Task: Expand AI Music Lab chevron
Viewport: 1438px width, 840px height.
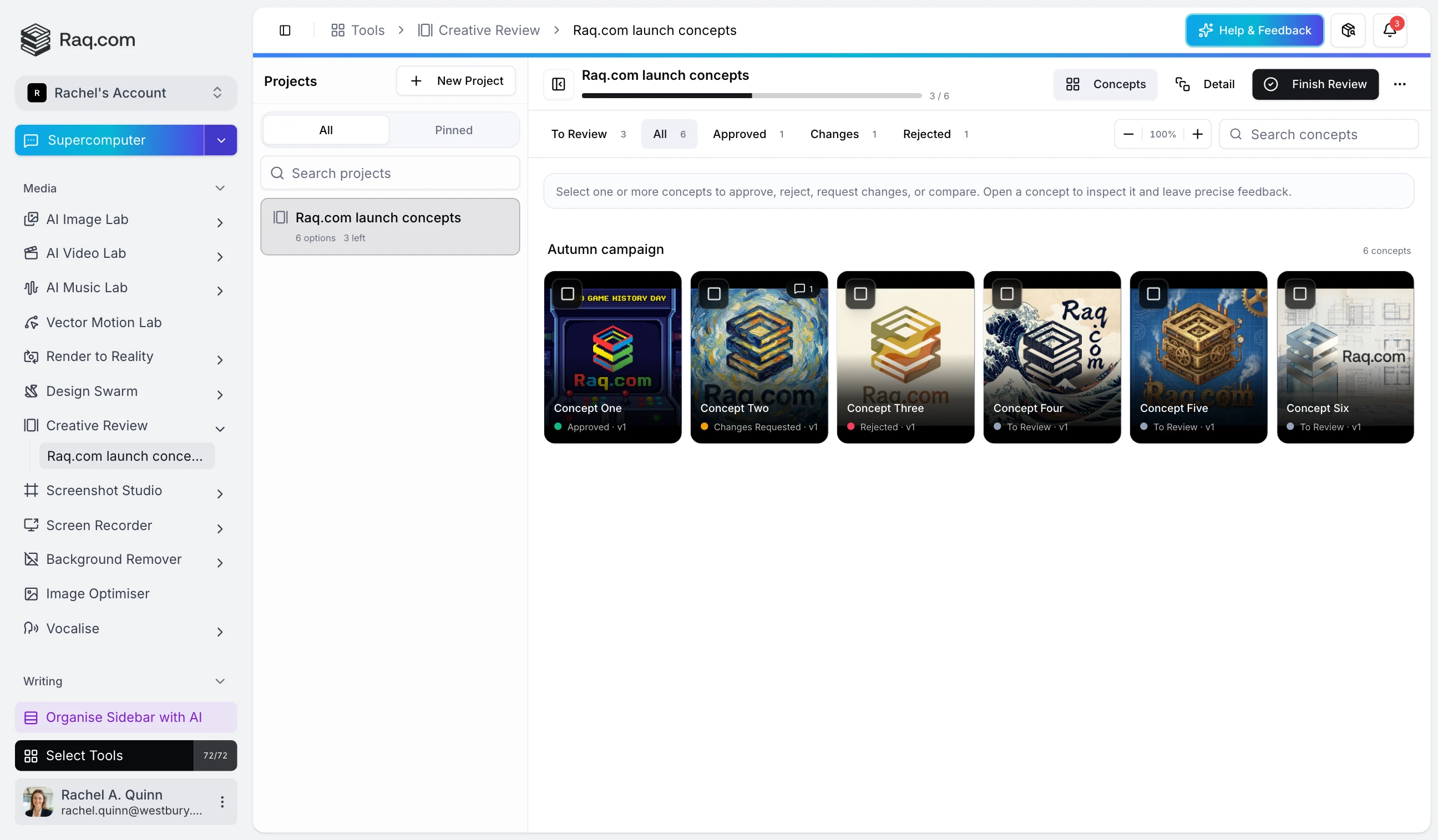Action: [220, 292]
